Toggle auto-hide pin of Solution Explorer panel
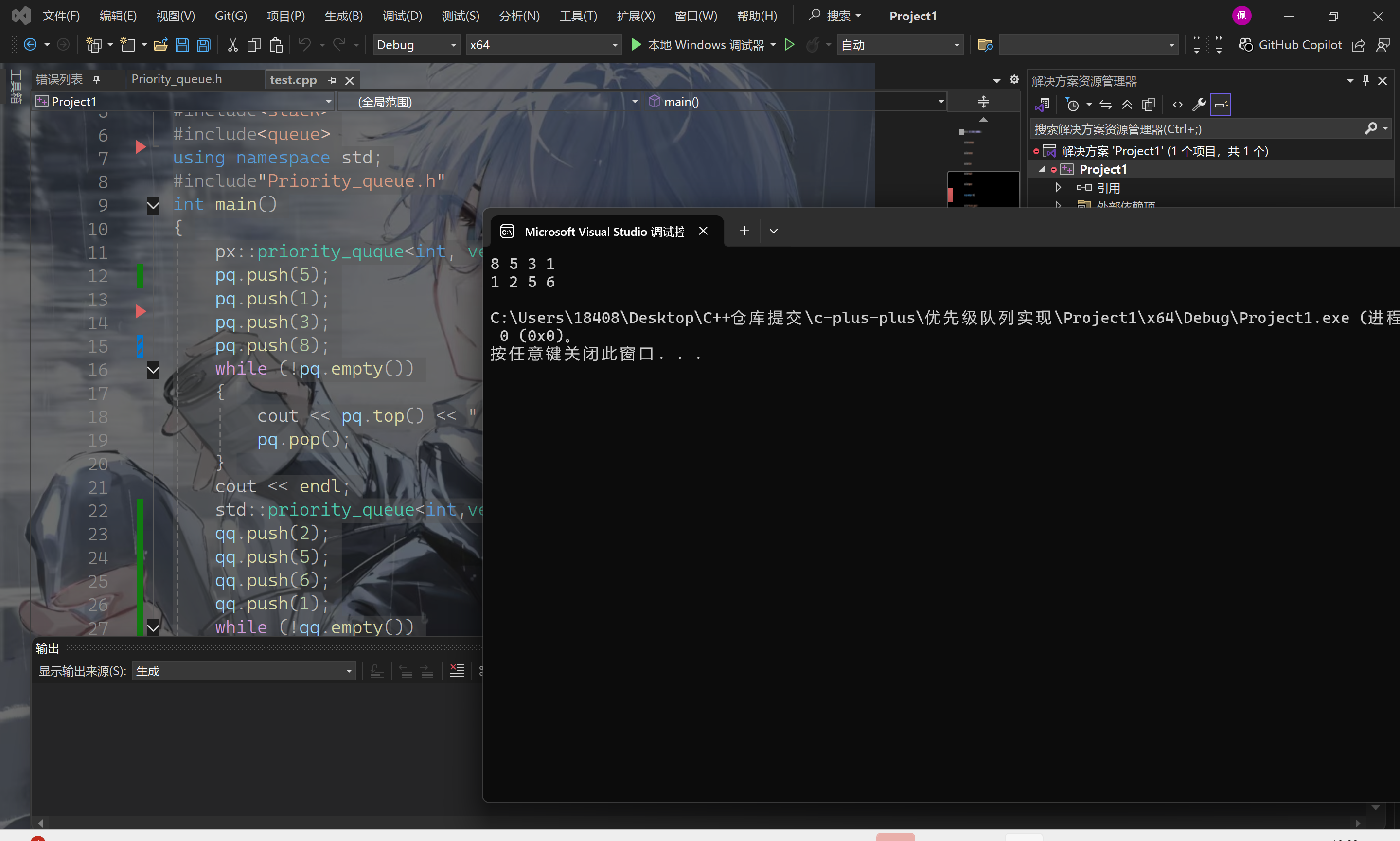Viewport: 1400px width, 841px height. click(x=1366, y=80)
